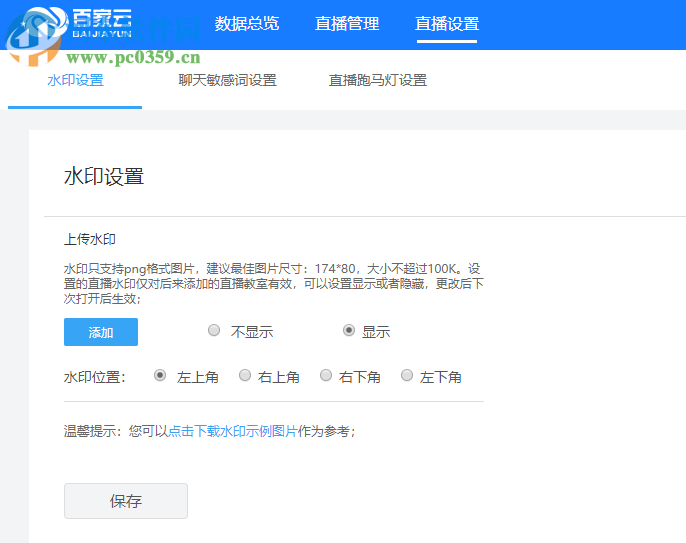Switch to the 聊天敏感词设置 tab

tap(228, 80)
